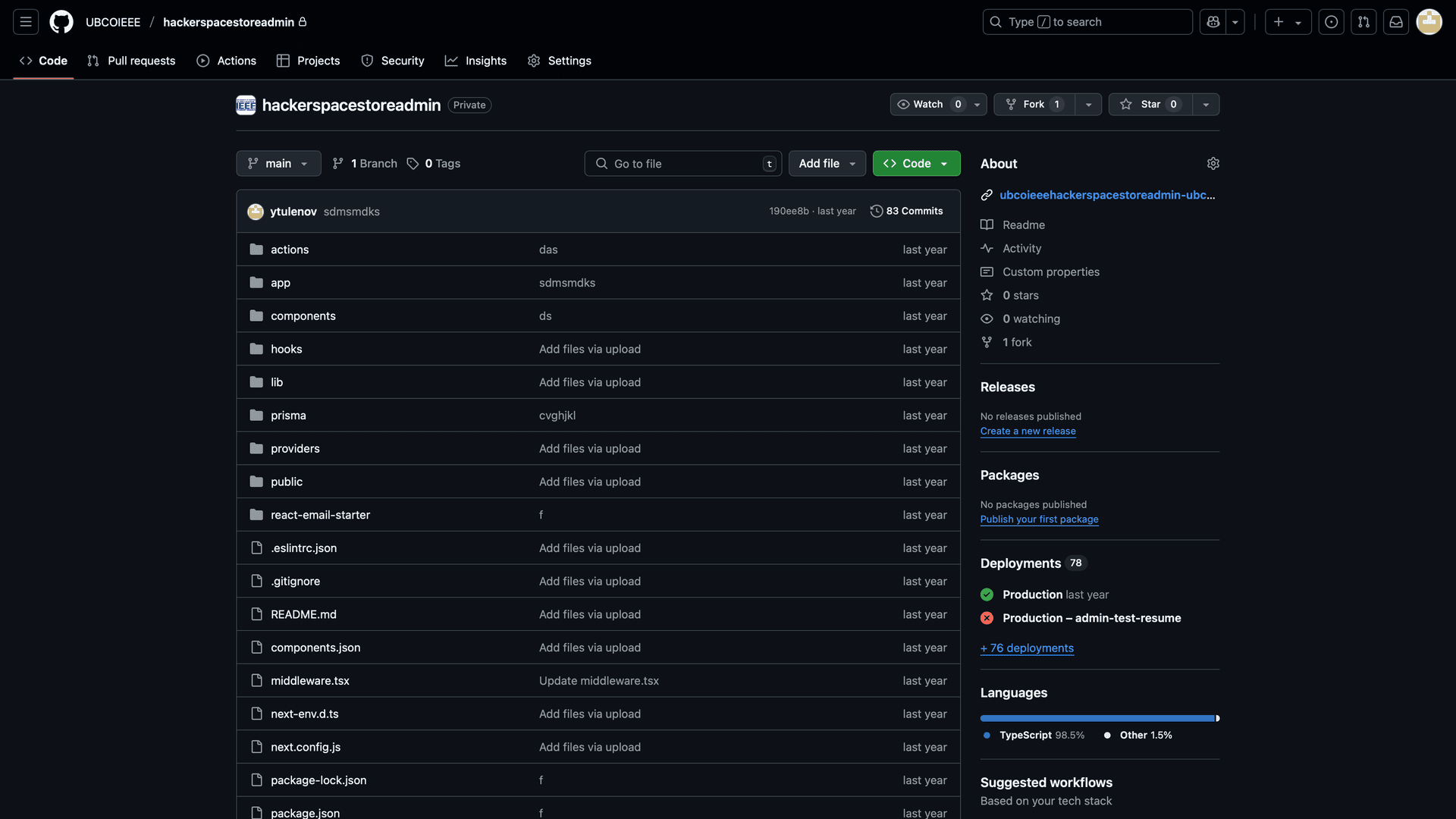This screenshot has height=819, width=1456.
Task: Open the Activity link in About
Action: [1021, 249]
